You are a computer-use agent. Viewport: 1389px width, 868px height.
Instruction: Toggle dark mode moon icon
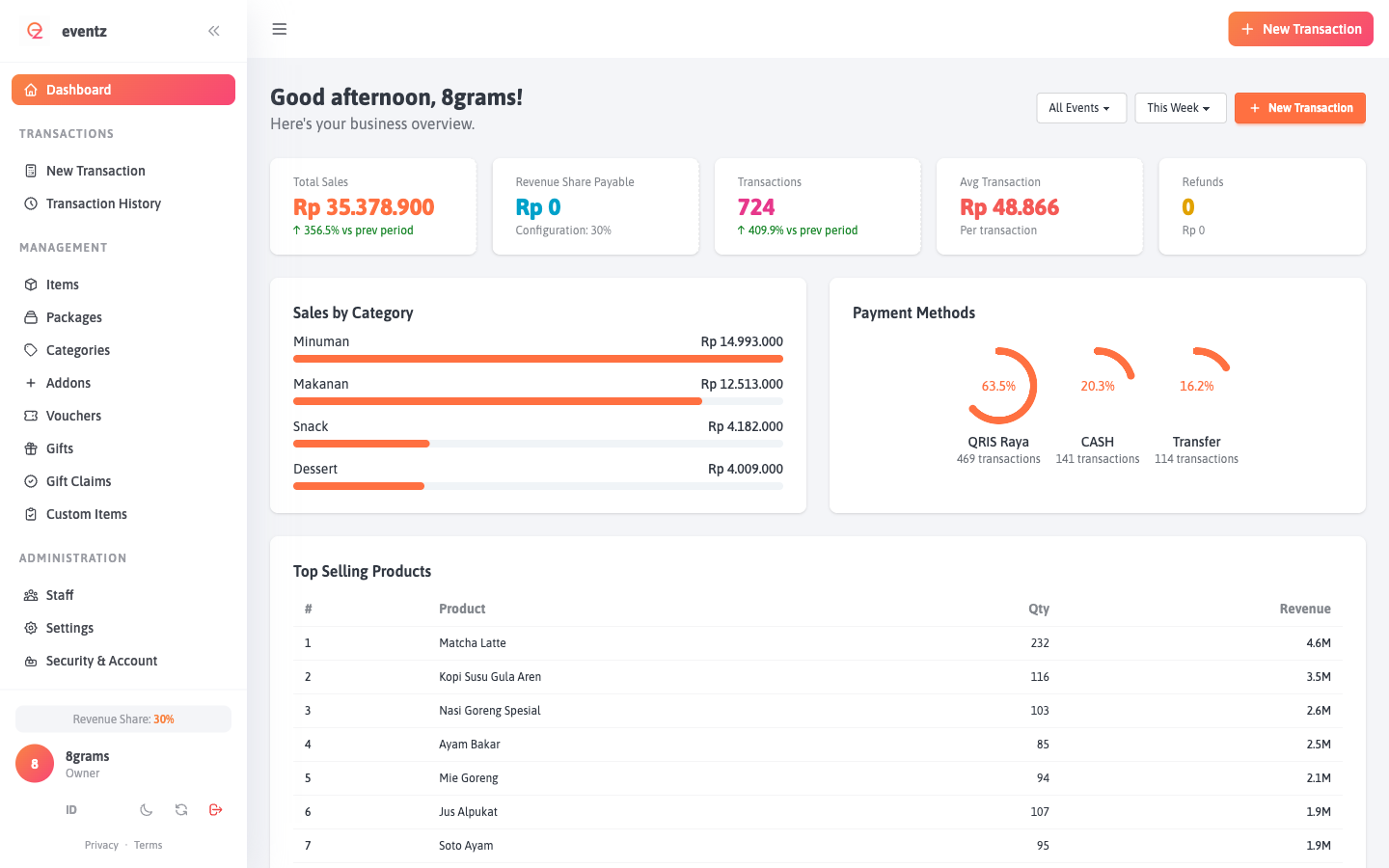tap(147, 810)
